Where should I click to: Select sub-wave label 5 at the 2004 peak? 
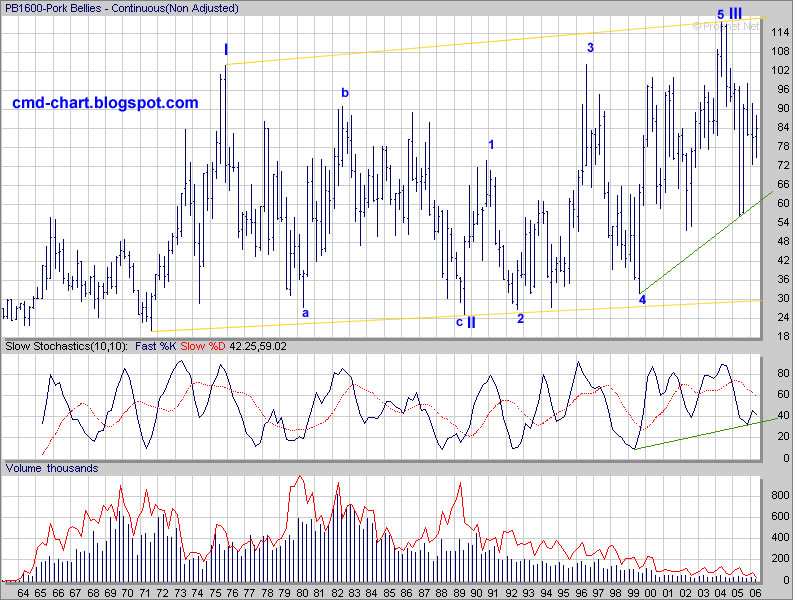[720, 14]
